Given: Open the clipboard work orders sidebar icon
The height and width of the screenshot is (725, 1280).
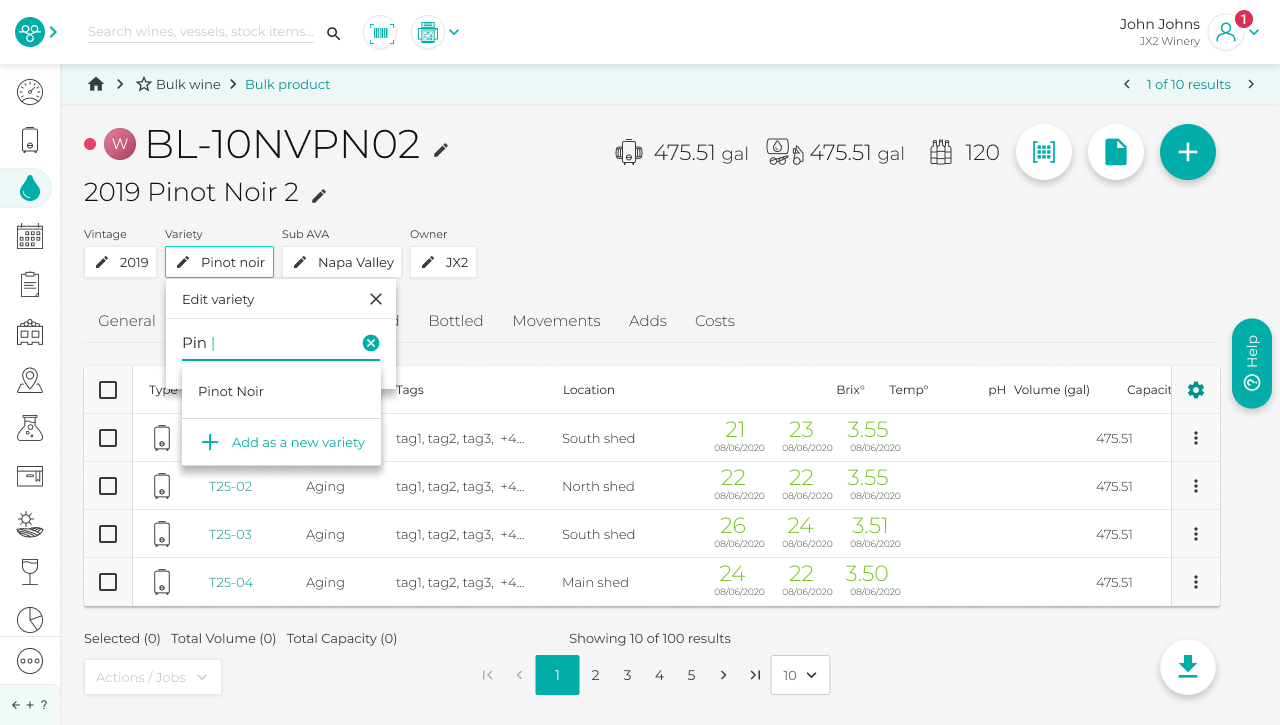Looking at the screenshot, I should pyautogui.click(x=30, y=284).
